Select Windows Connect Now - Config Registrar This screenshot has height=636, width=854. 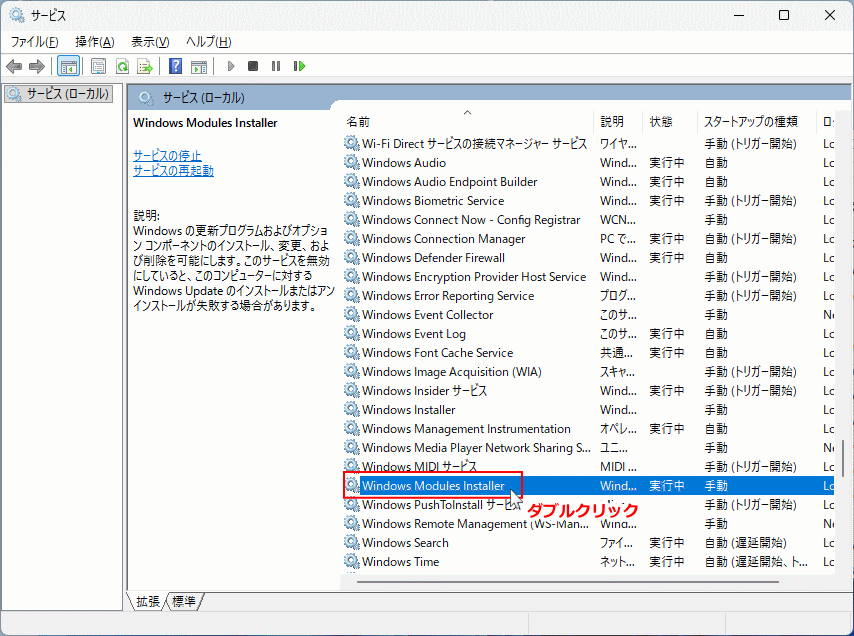pyautogui.click(x=589, y=219)
